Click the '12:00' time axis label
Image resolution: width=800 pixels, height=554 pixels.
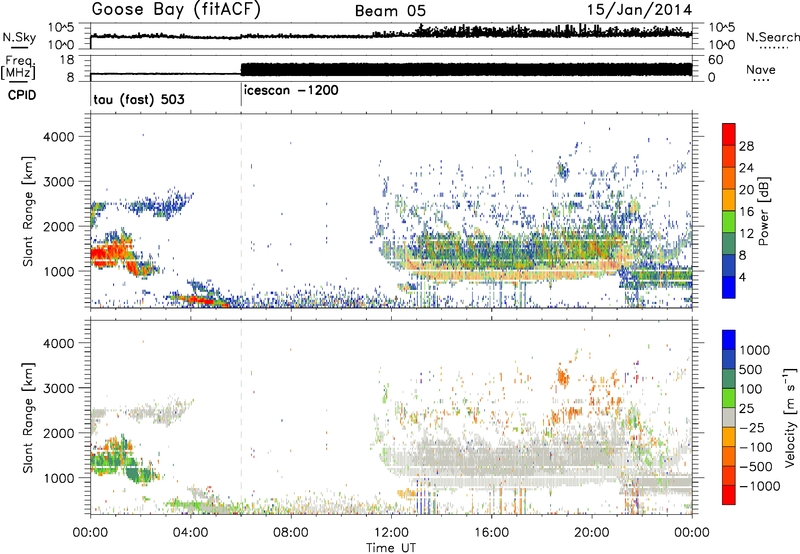(x=391, y=533)
